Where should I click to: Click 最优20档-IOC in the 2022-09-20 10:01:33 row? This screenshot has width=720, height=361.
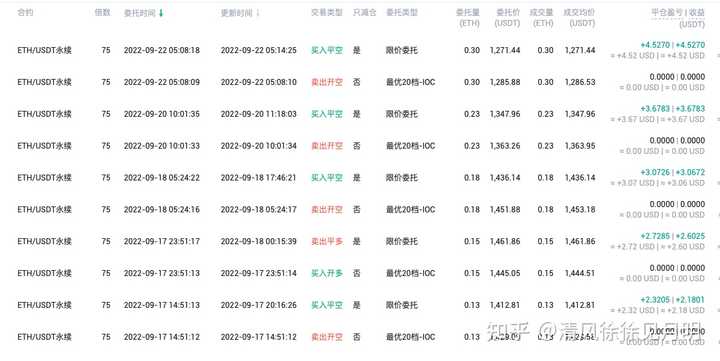[411, 146]
